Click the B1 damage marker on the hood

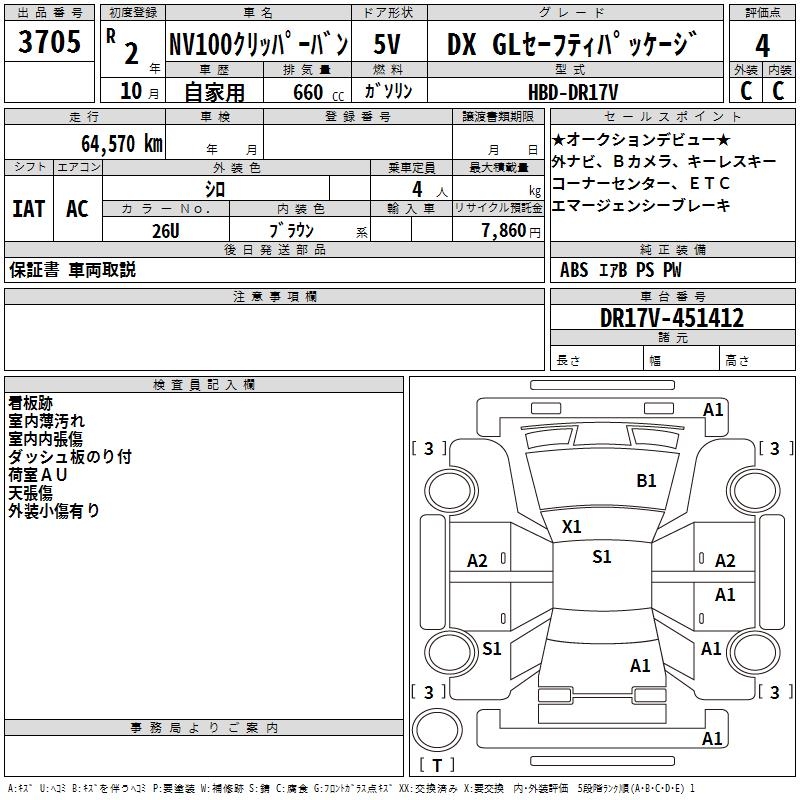646,481
